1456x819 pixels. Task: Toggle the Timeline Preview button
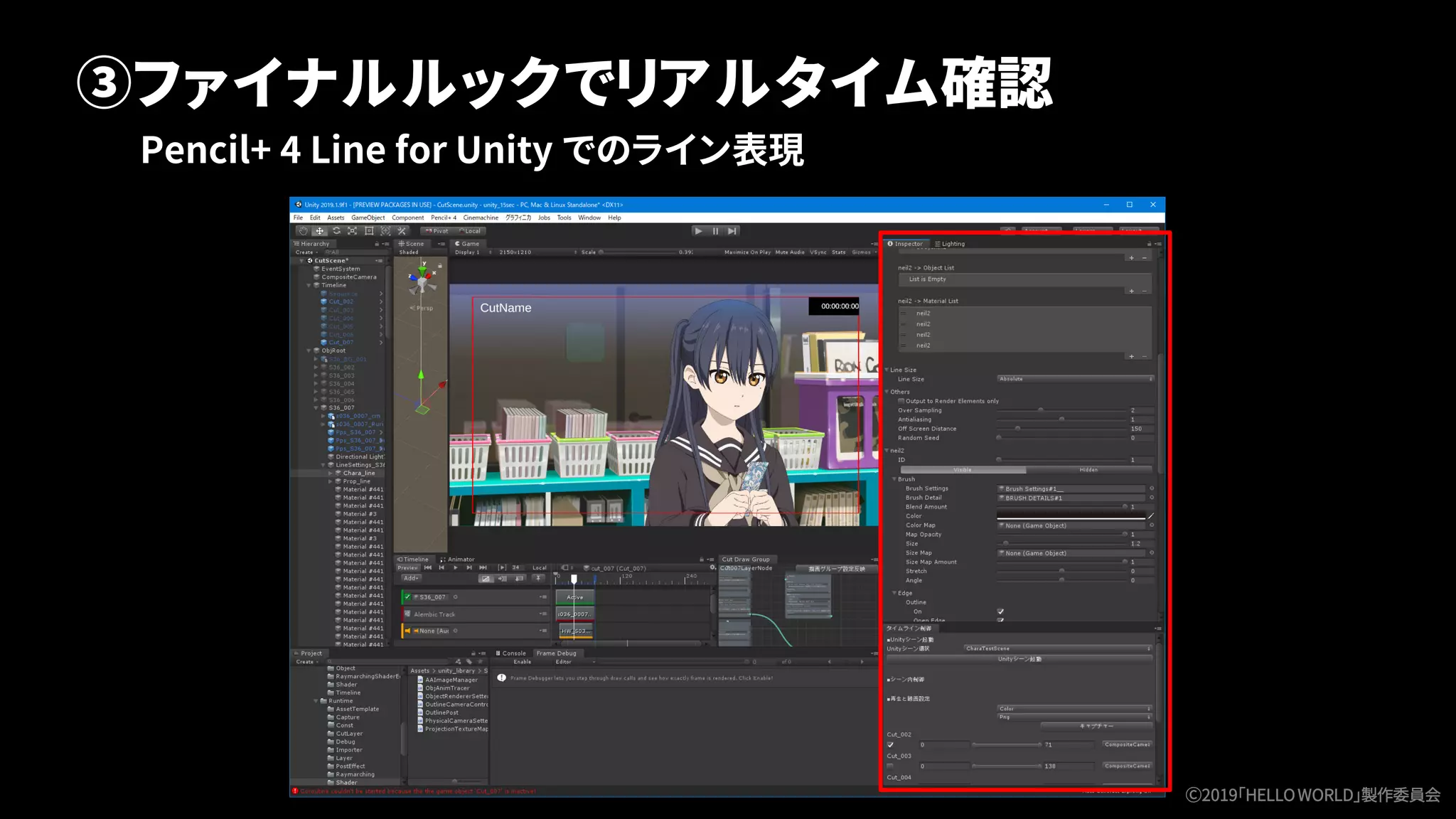[408, 568]
